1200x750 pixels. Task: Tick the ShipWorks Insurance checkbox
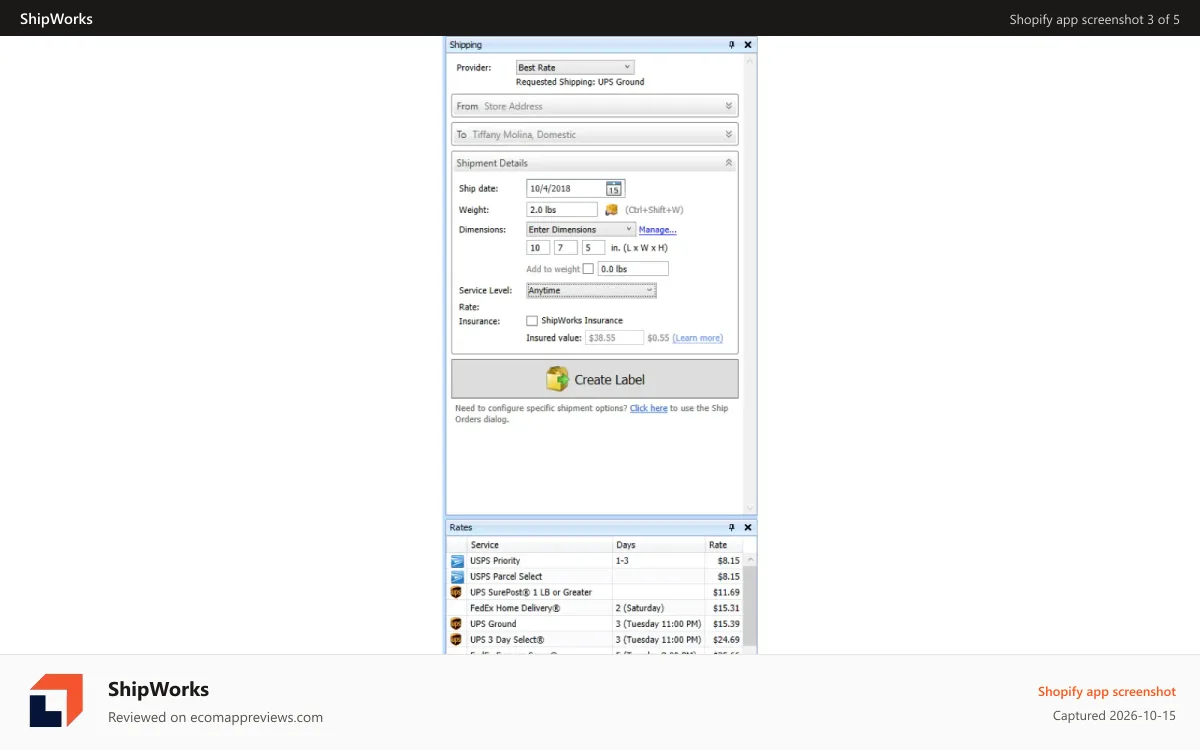click(x=532, y=321)
